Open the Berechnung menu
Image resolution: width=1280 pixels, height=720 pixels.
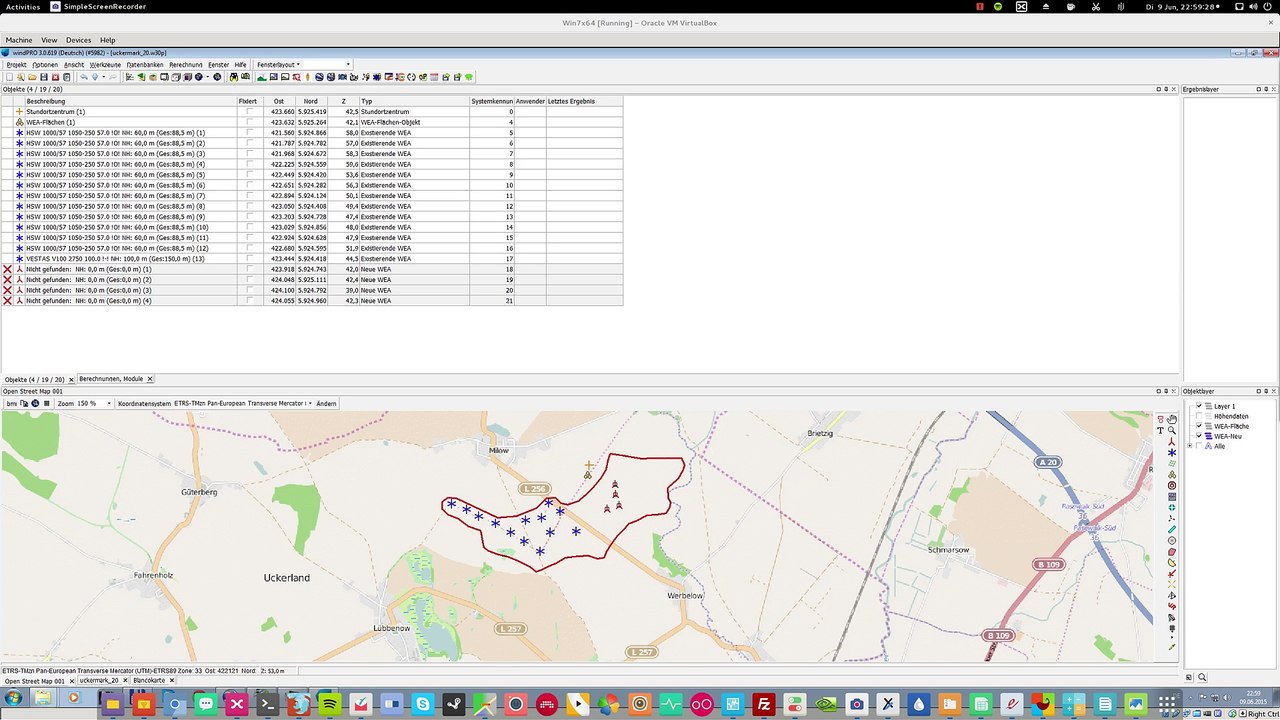tap(185, 64)
